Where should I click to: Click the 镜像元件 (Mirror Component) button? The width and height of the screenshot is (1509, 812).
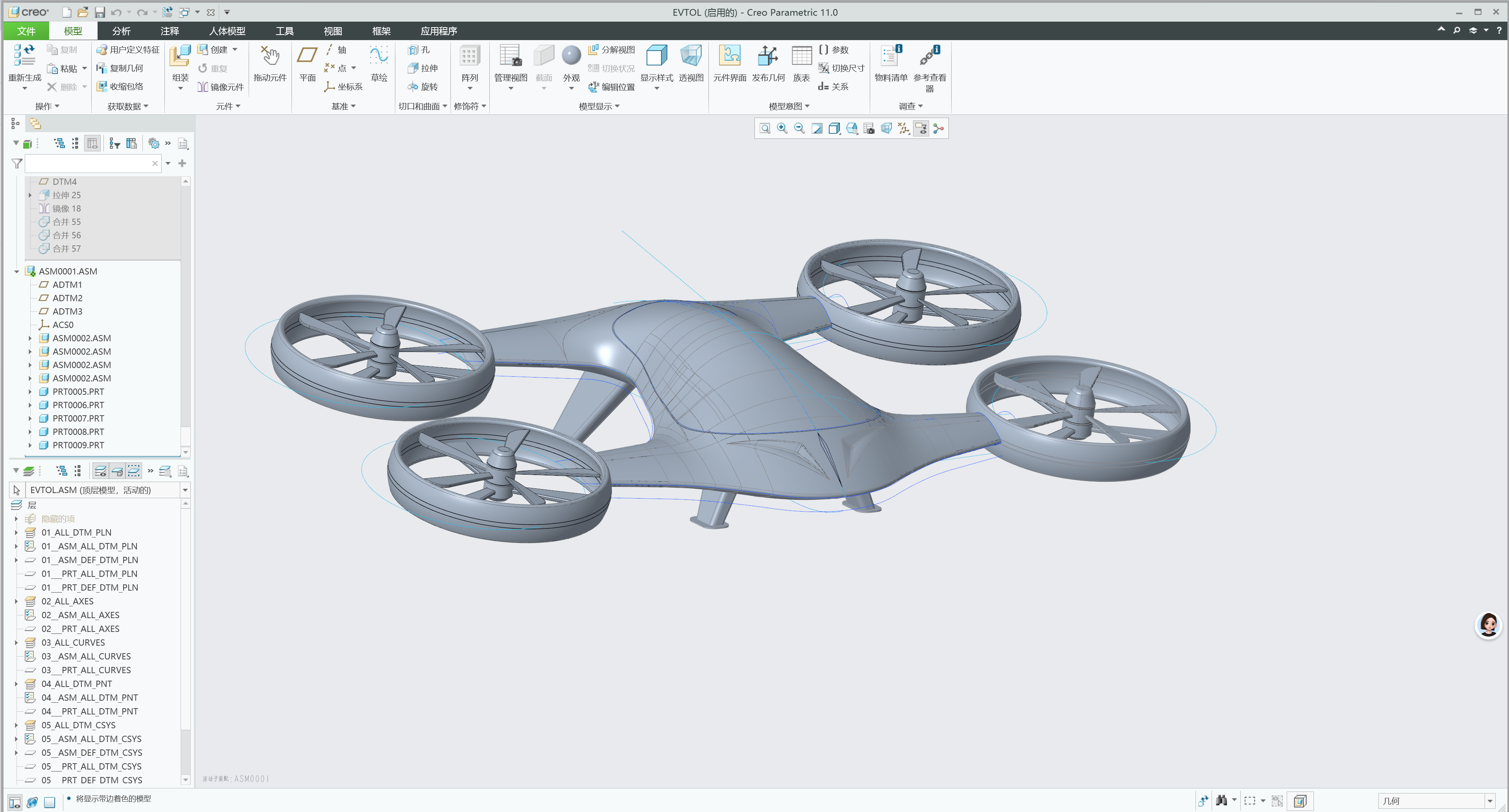tap(220, 87)
